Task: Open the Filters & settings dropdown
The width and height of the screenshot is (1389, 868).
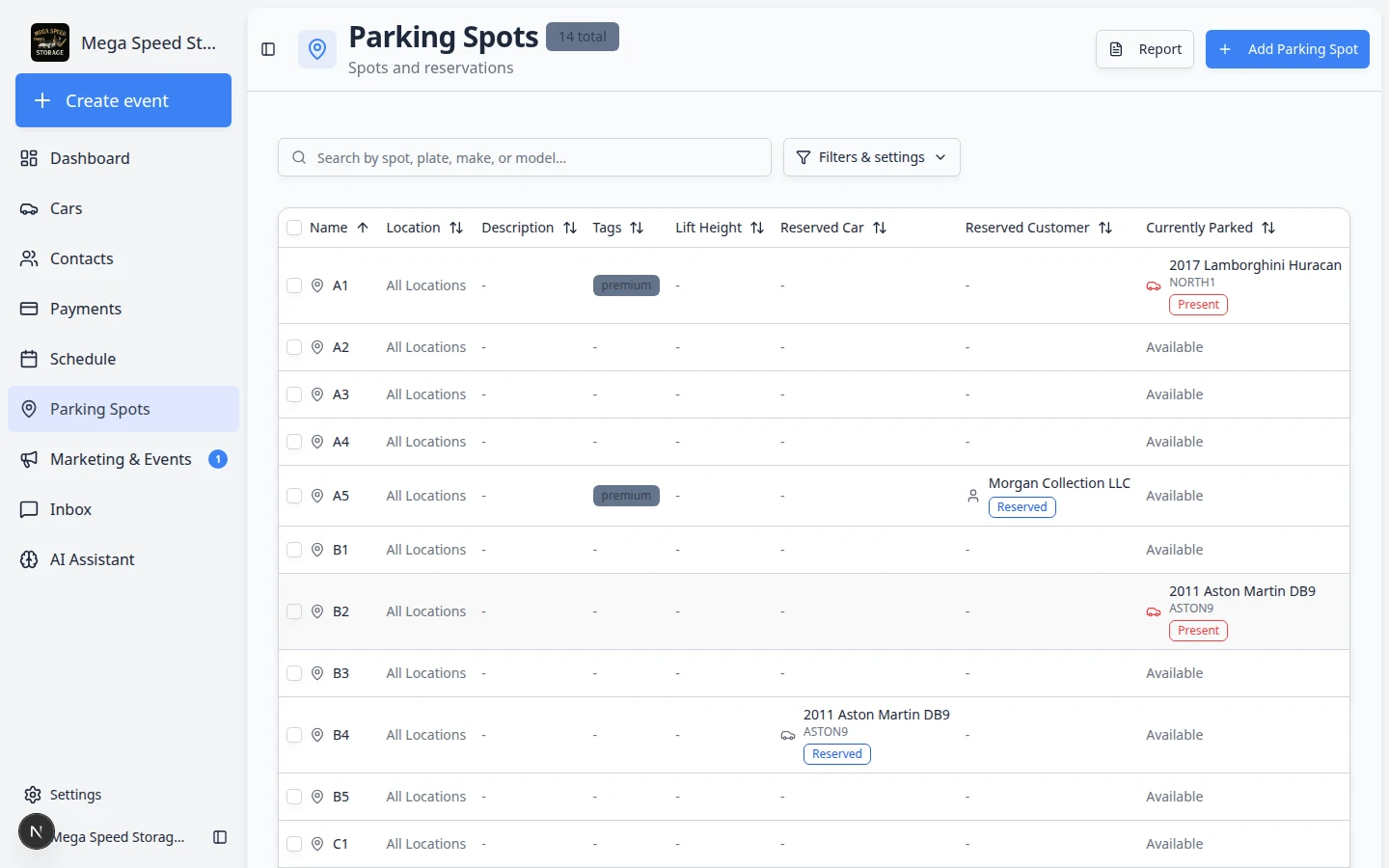Action: (x=871, y=157)
